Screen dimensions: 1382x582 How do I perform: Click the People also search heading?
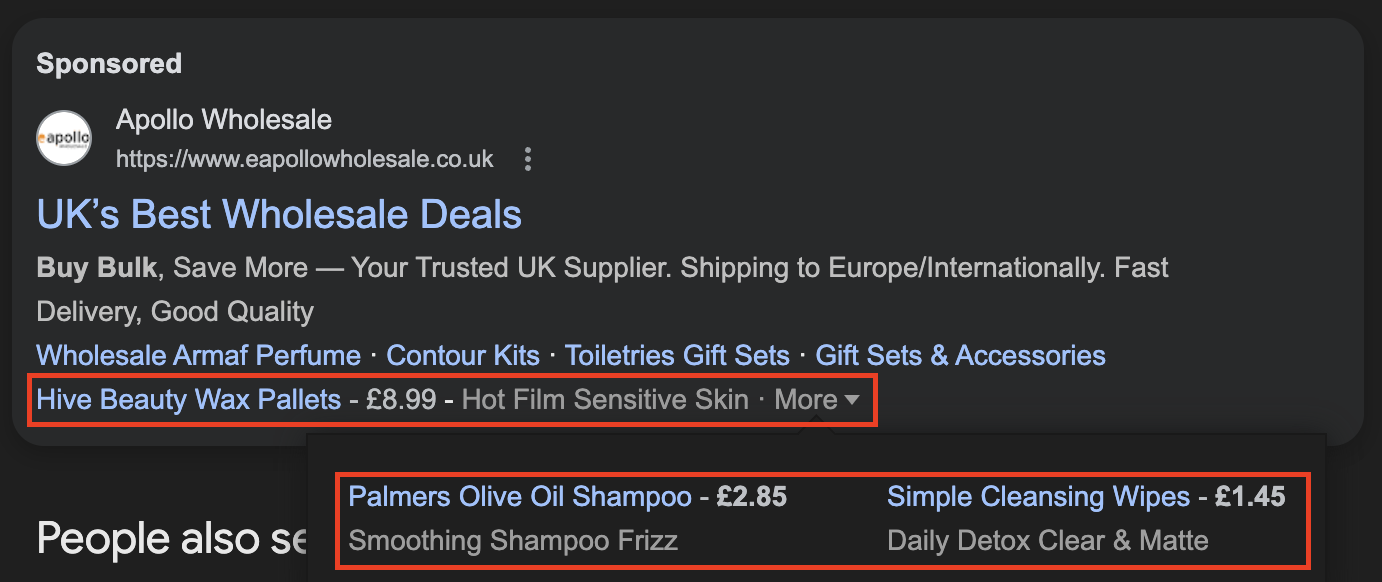pos(170,538)
